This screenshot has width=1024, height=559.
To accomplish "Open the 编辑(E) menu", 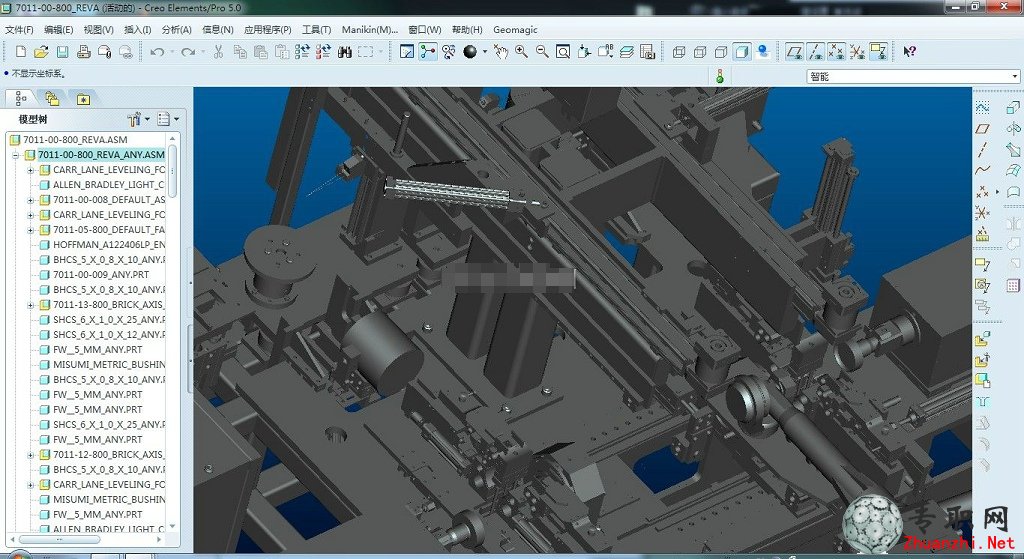I will pyautogui.click(x=59, y=29).
